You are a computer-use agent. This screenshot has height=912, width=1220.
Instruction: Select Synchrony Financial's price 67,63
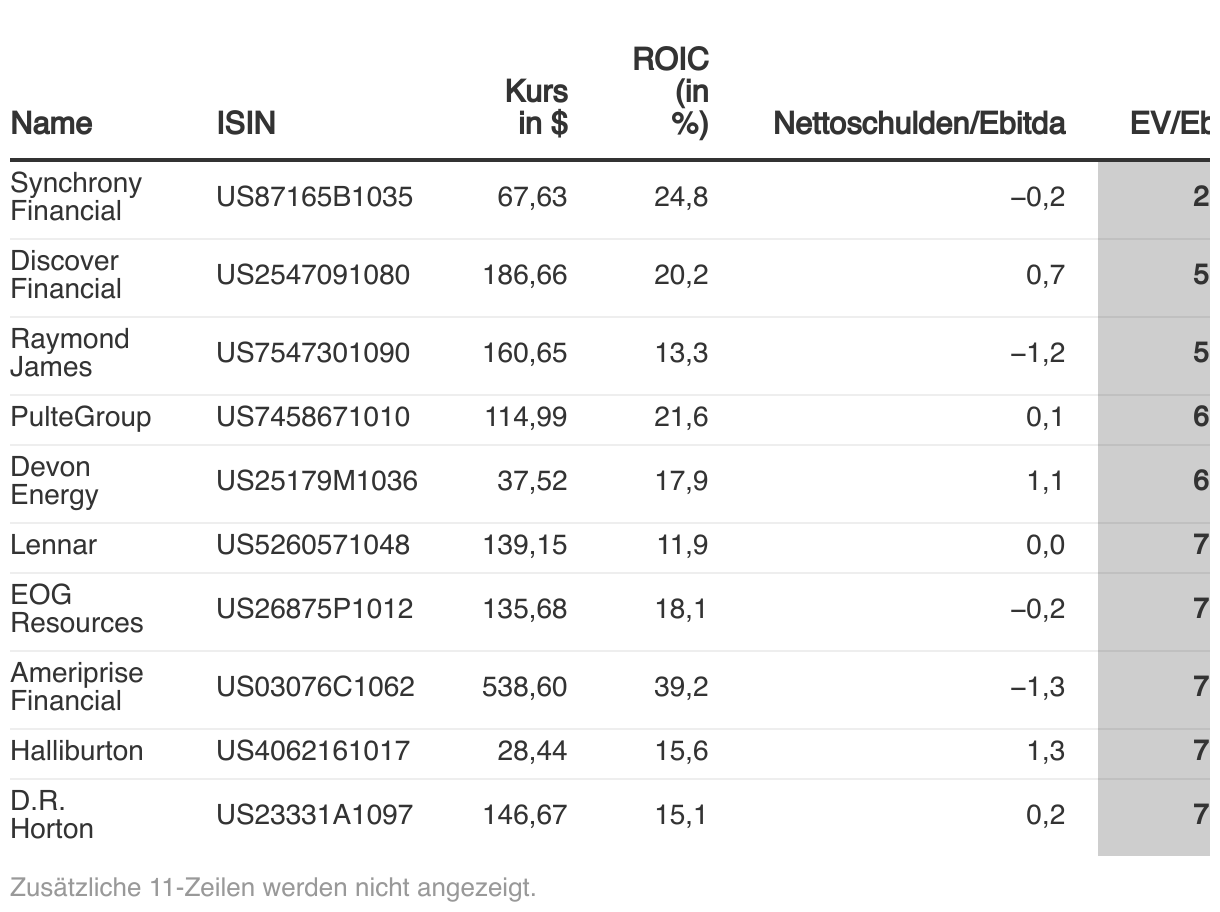tap(532, 197)
